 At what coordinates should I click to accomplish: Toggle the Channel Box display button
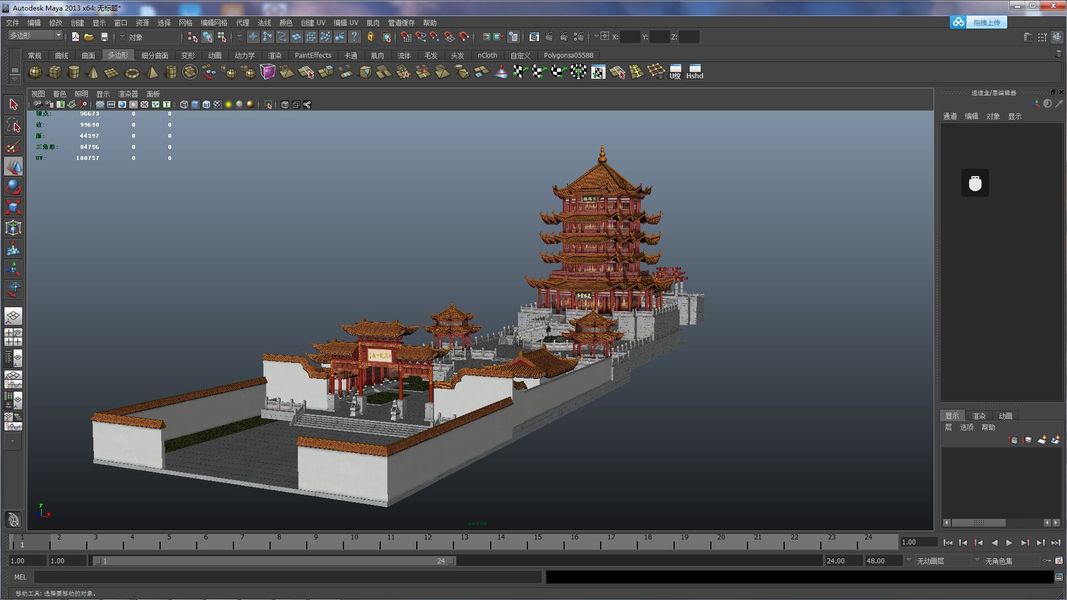1056,37
